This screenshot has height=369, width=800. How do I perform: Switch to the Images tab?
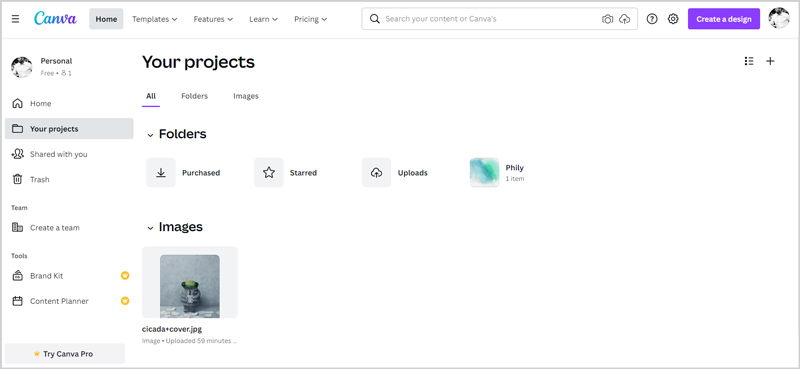(246, 96)
